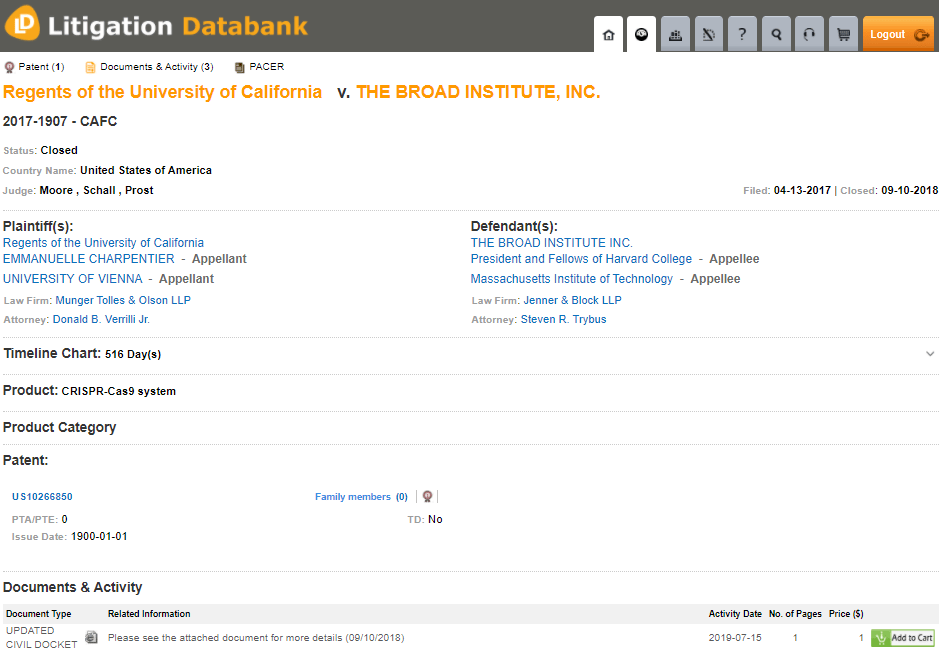
Task: Click the ruler and pencil toolbar icon
Action: (x=708, y=33)
